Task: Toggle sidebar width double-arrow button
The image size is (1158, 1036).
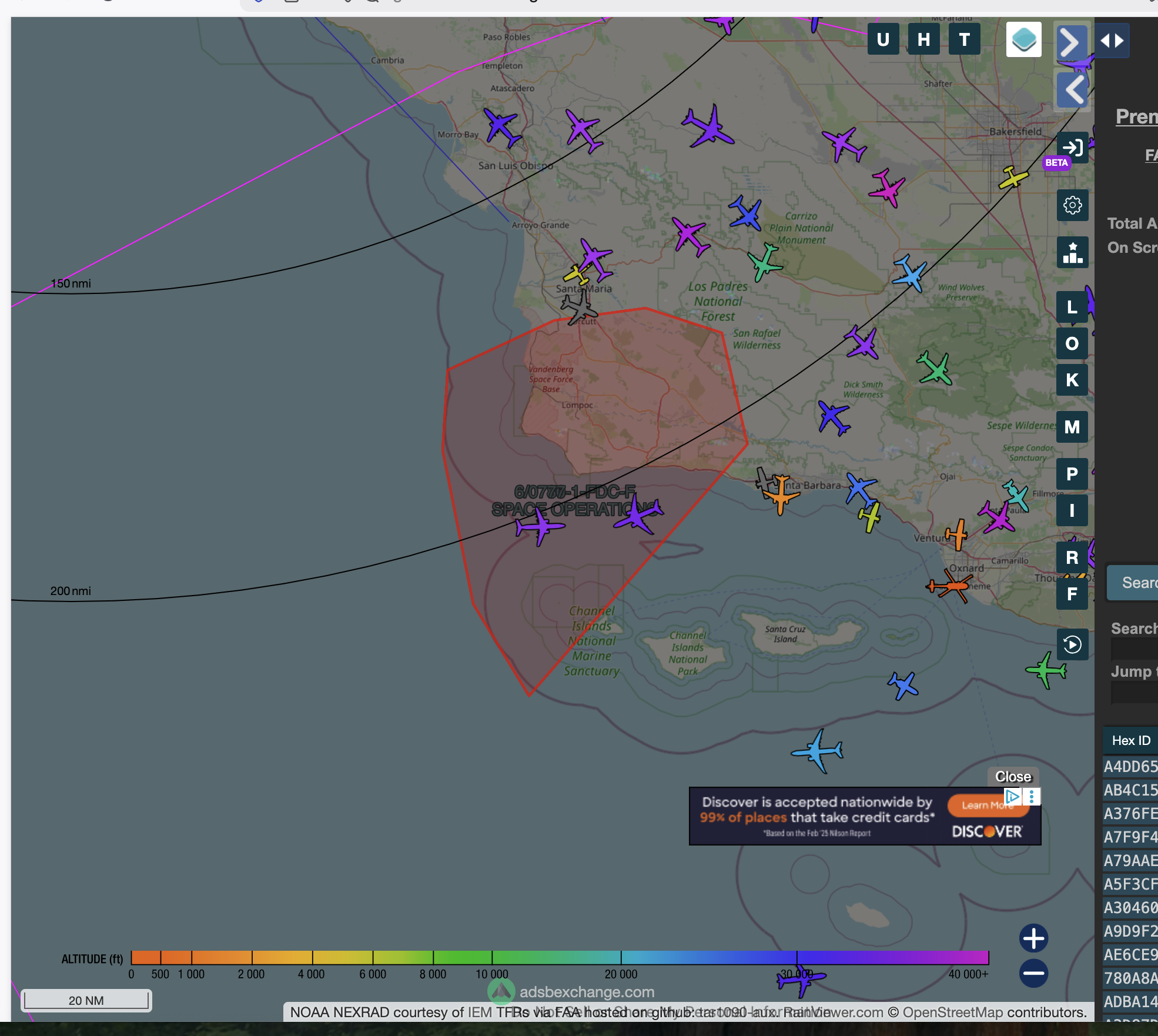Action: tap(1112, 41)
